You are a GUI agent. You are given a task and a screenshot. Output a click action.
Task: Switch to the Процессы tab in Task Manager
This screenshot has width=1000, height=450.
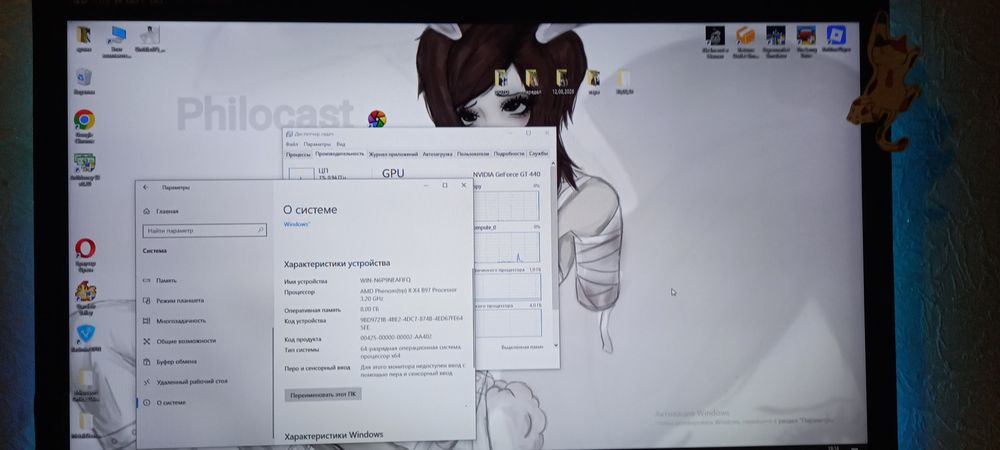click(x=298, y=154)
